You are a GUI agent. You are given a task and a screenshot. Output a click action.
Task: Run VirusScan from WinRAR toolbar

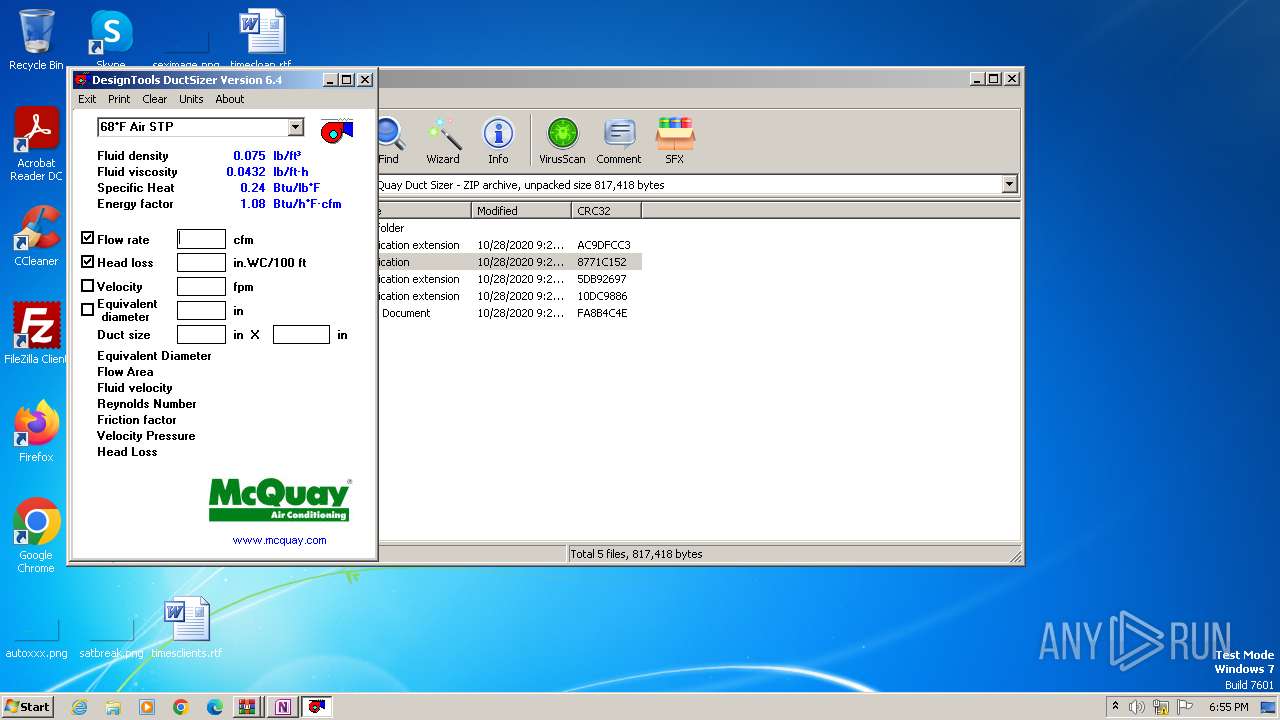(562, 141)
